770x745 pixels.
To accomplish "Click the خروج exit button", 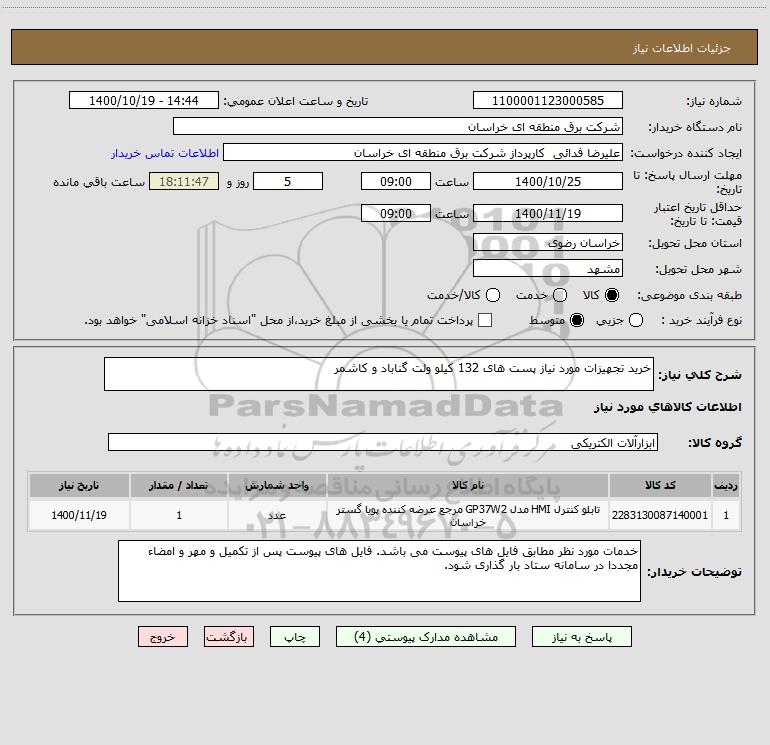I will click(163, 637).
